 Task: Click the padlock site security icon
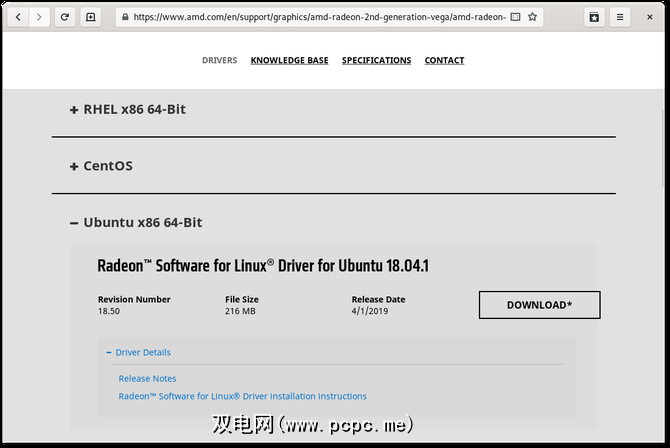click(125, 17)
